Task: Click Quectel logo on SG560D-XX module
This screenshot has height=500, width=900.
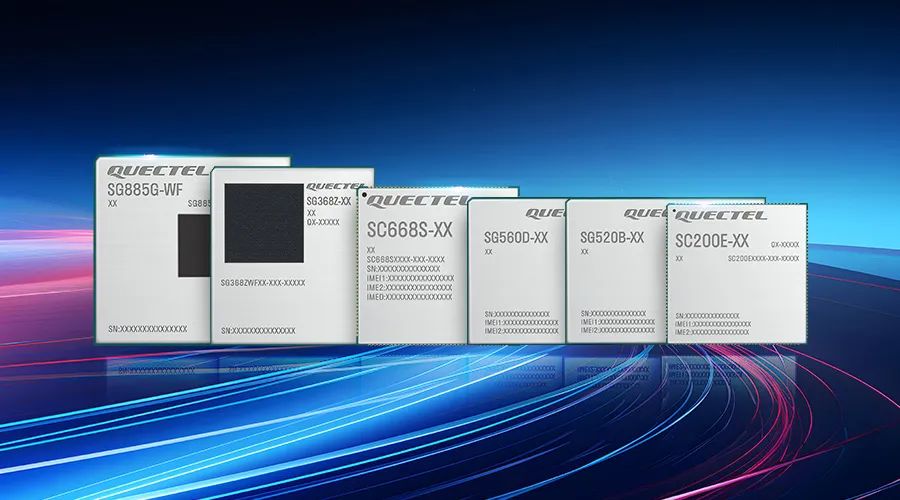Action: click(x=546, y=213)
